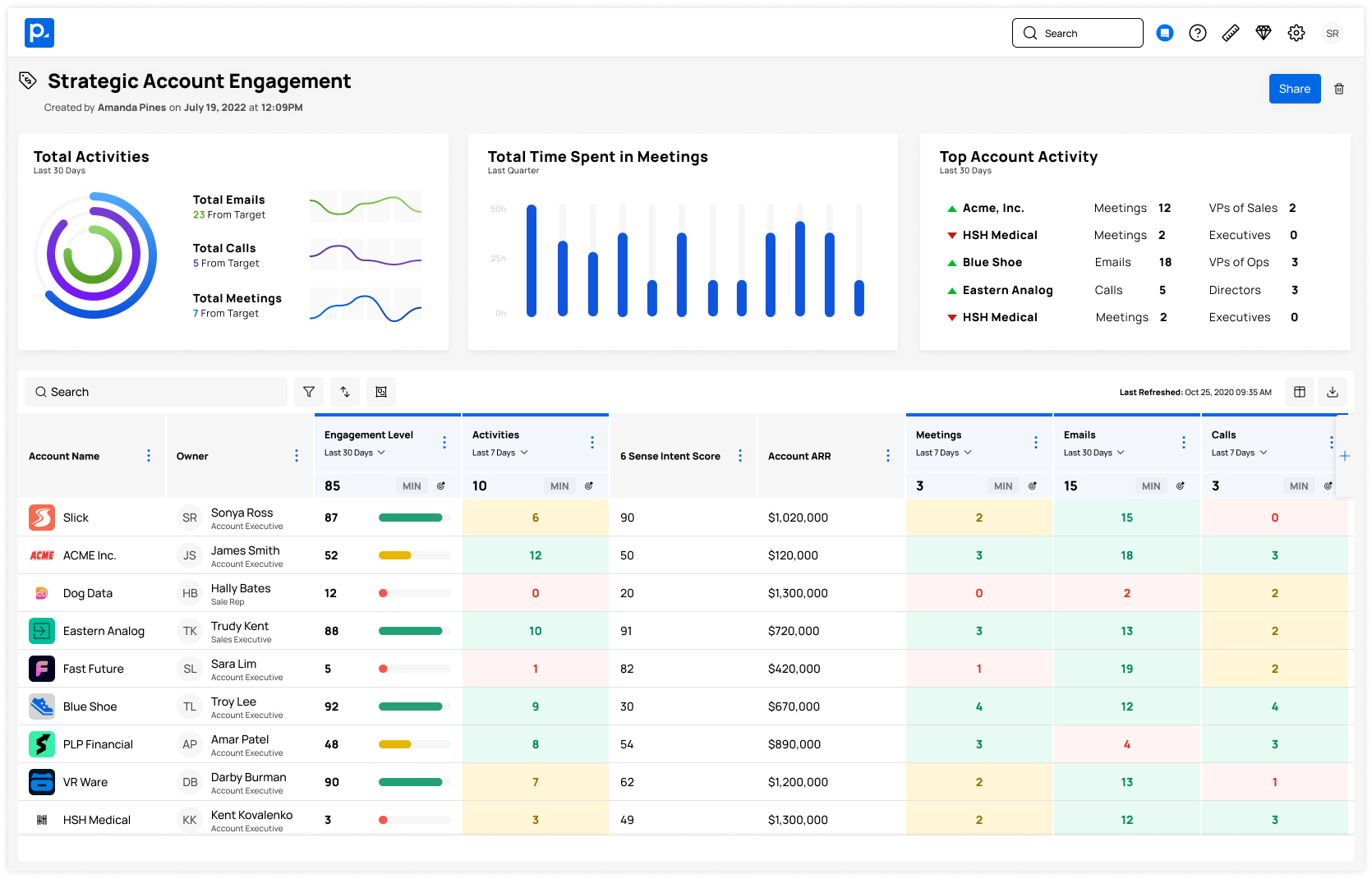
Task: Click the table Search field
Action: 156,392
